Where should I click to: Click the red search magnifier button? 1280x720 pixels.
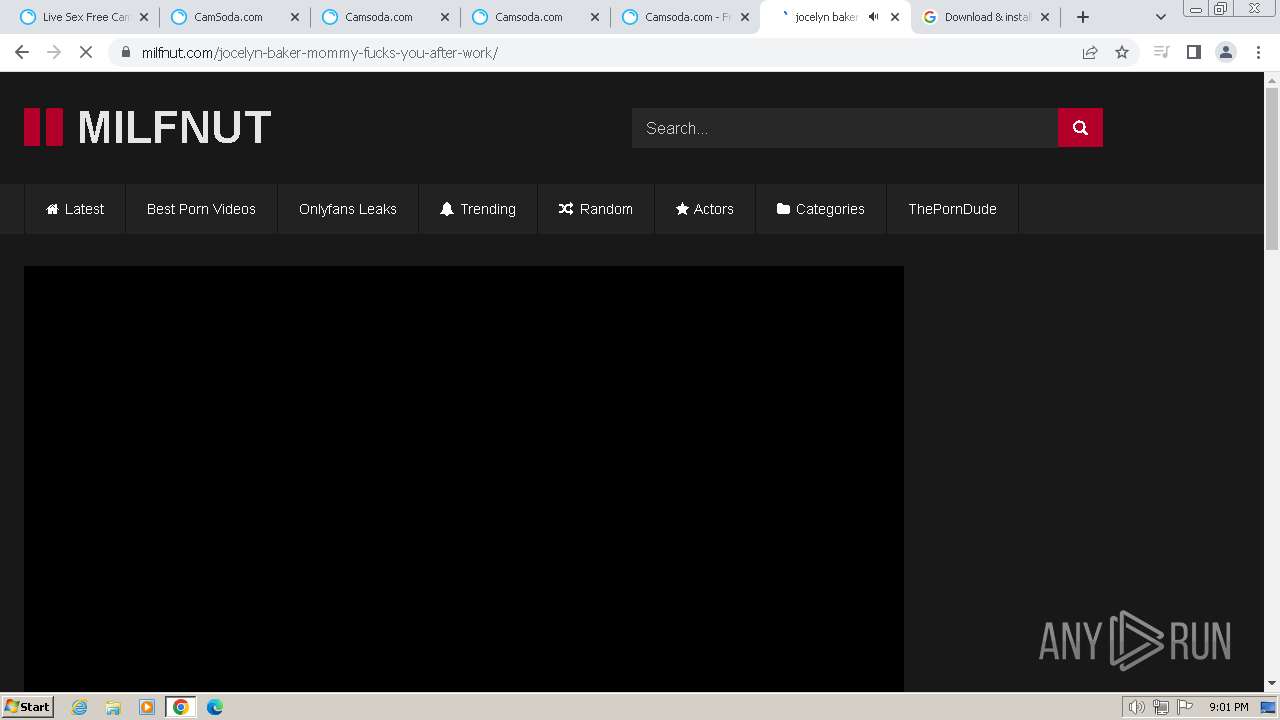point(1080,128)
